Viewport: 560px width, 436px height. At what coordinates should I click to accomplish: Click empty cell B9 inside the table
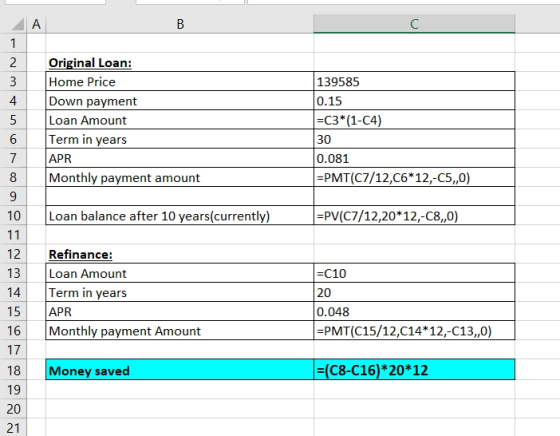[x=180, y=196]
